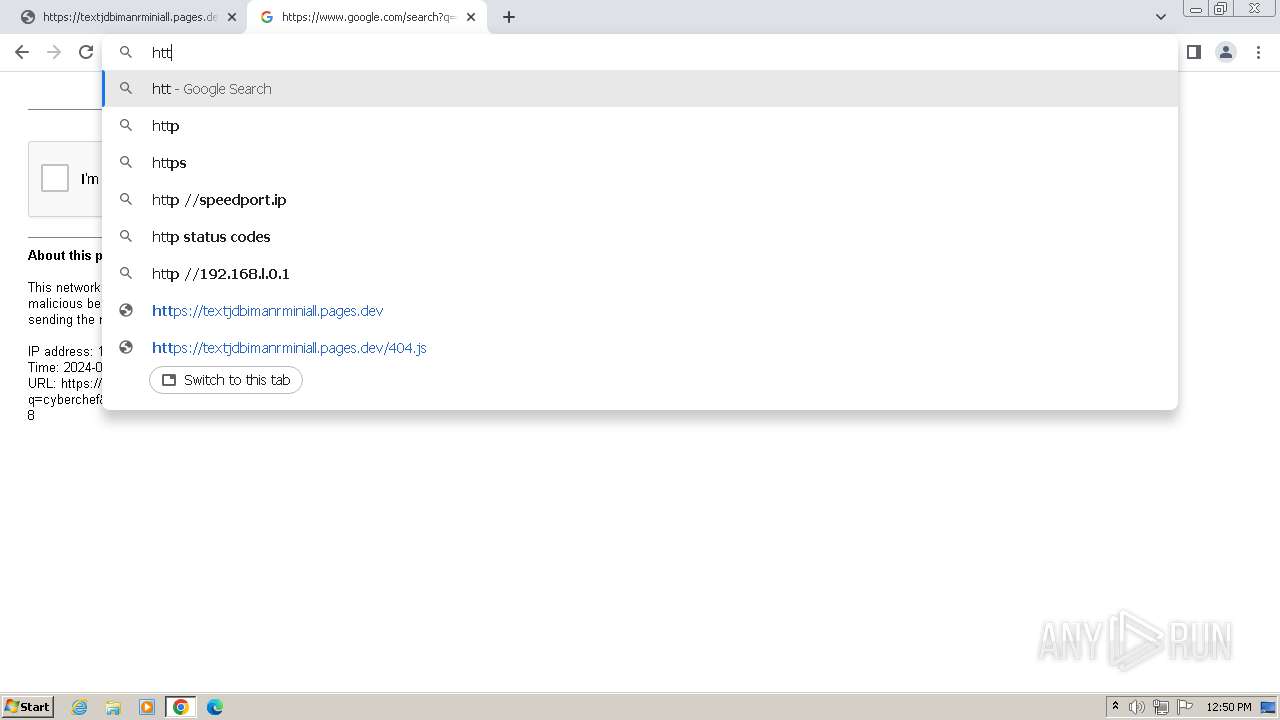Open https://textjdbimanrminiall.pages.dev suggestion
The image size is (1280, 720).
coord(640,311)
